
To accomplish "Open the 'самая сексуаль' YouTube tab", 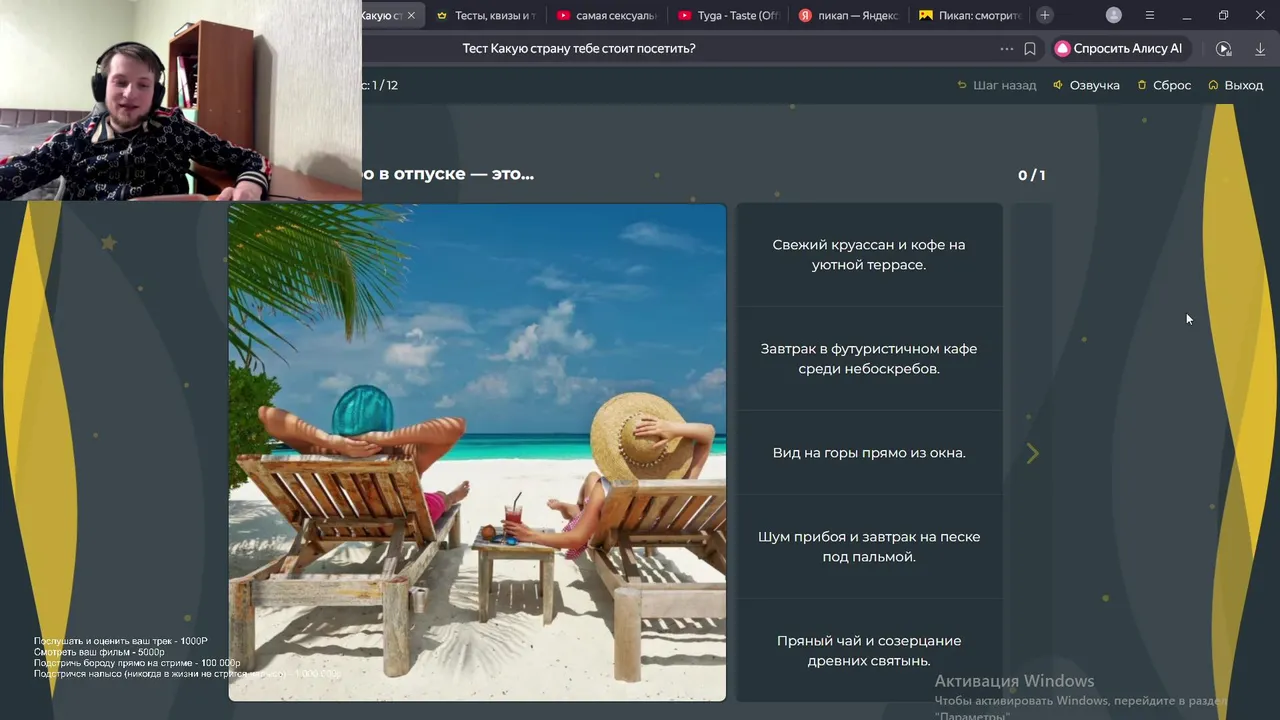I will (607, 16).
